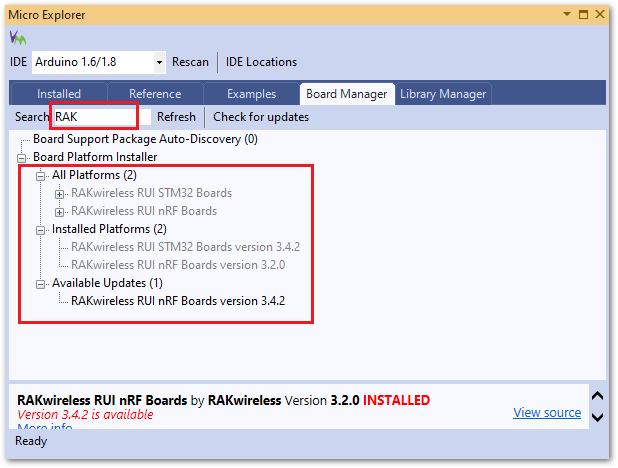The width and height of the screenshot is (618, 468).
Task: Select RAKwireless RUI nRF Boards version 3.2.0
Action: [x=178, y=265]
